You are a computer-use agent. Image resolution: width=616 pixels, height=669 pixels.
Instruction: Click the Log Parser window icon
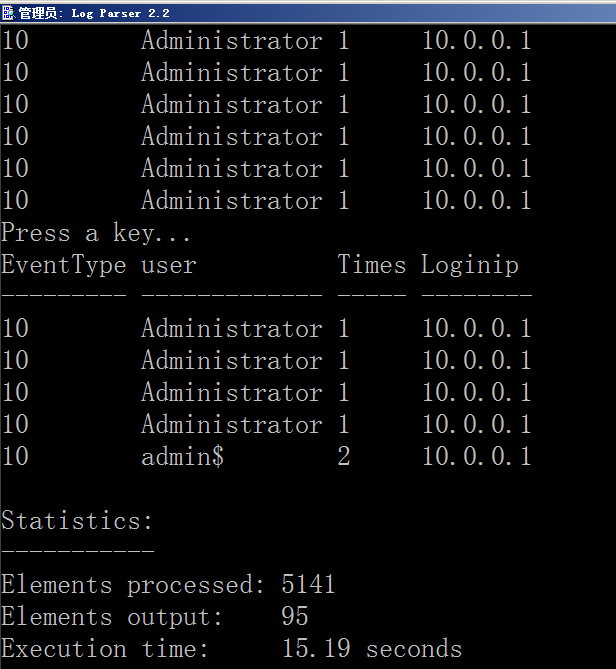tap(8, 13)
